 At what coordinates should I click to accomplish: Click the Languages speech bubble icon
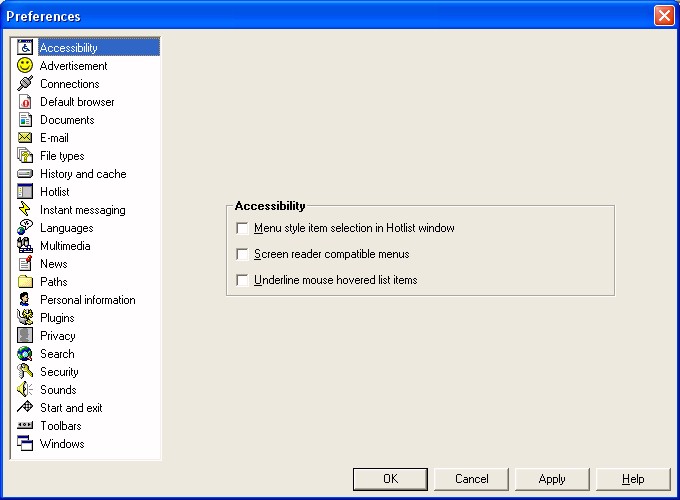[25, 227]
